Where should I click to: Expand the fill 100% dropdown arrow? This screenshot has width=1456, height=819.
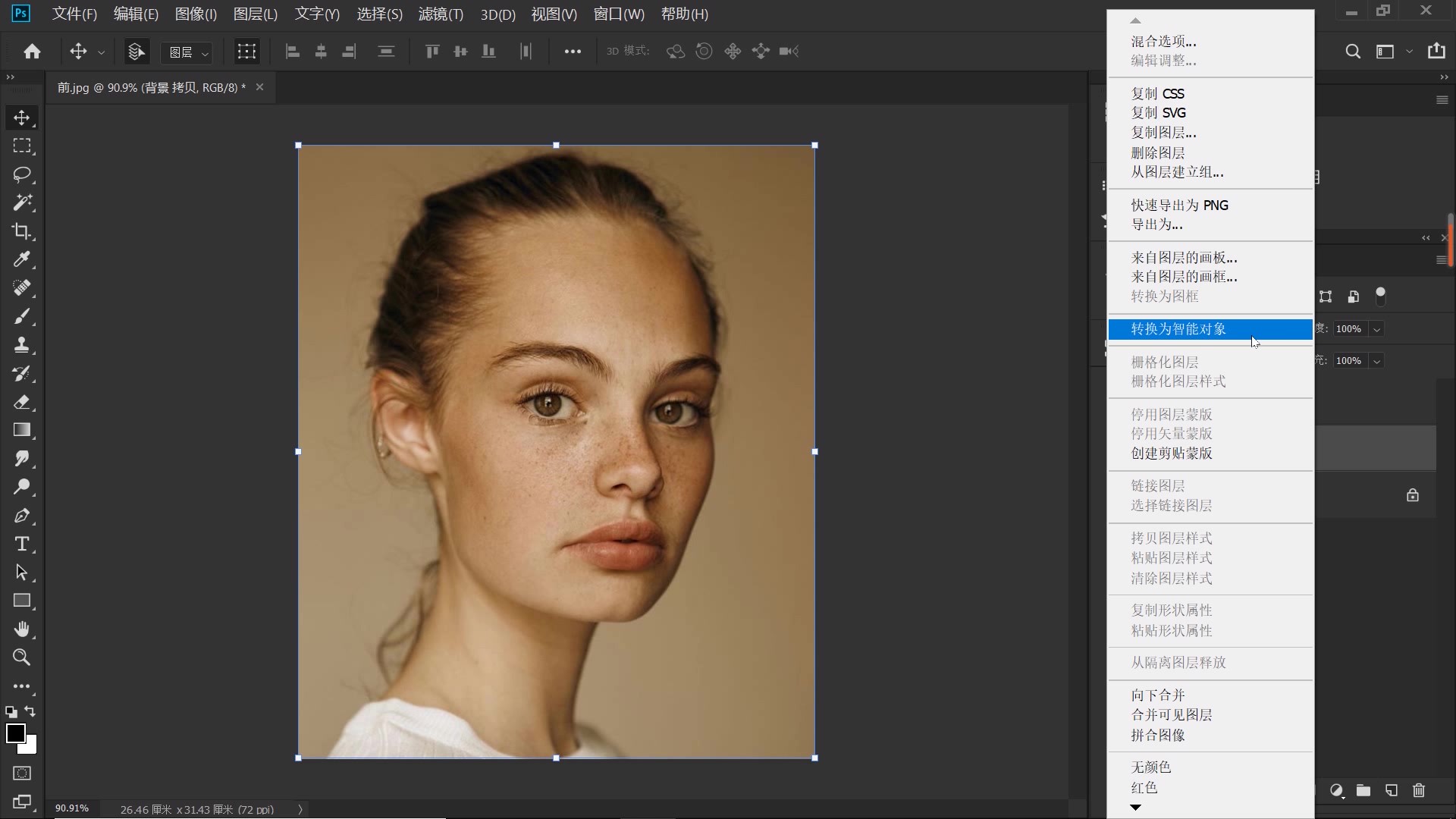tap(1376, 361)
